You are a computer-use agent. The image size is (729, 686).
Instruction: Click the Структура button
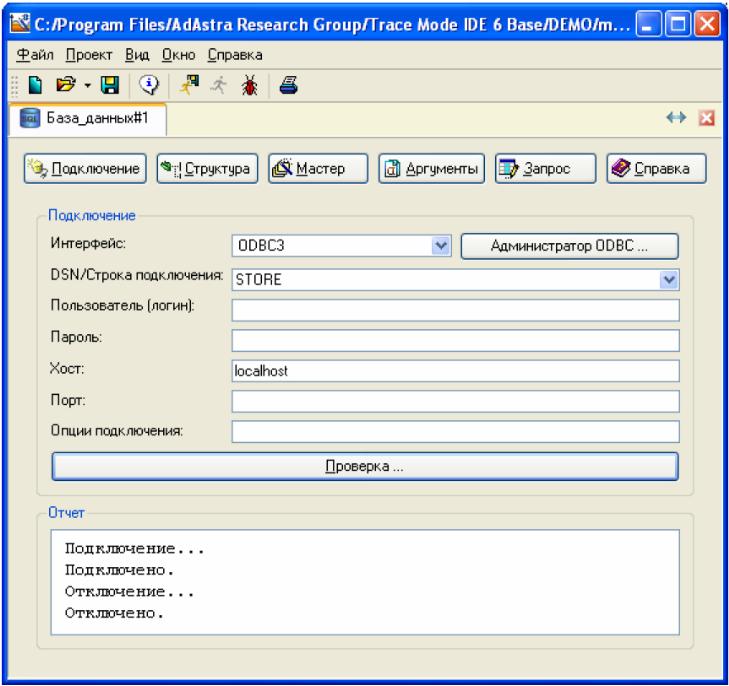pyautogui.click(x=207, y=168)
